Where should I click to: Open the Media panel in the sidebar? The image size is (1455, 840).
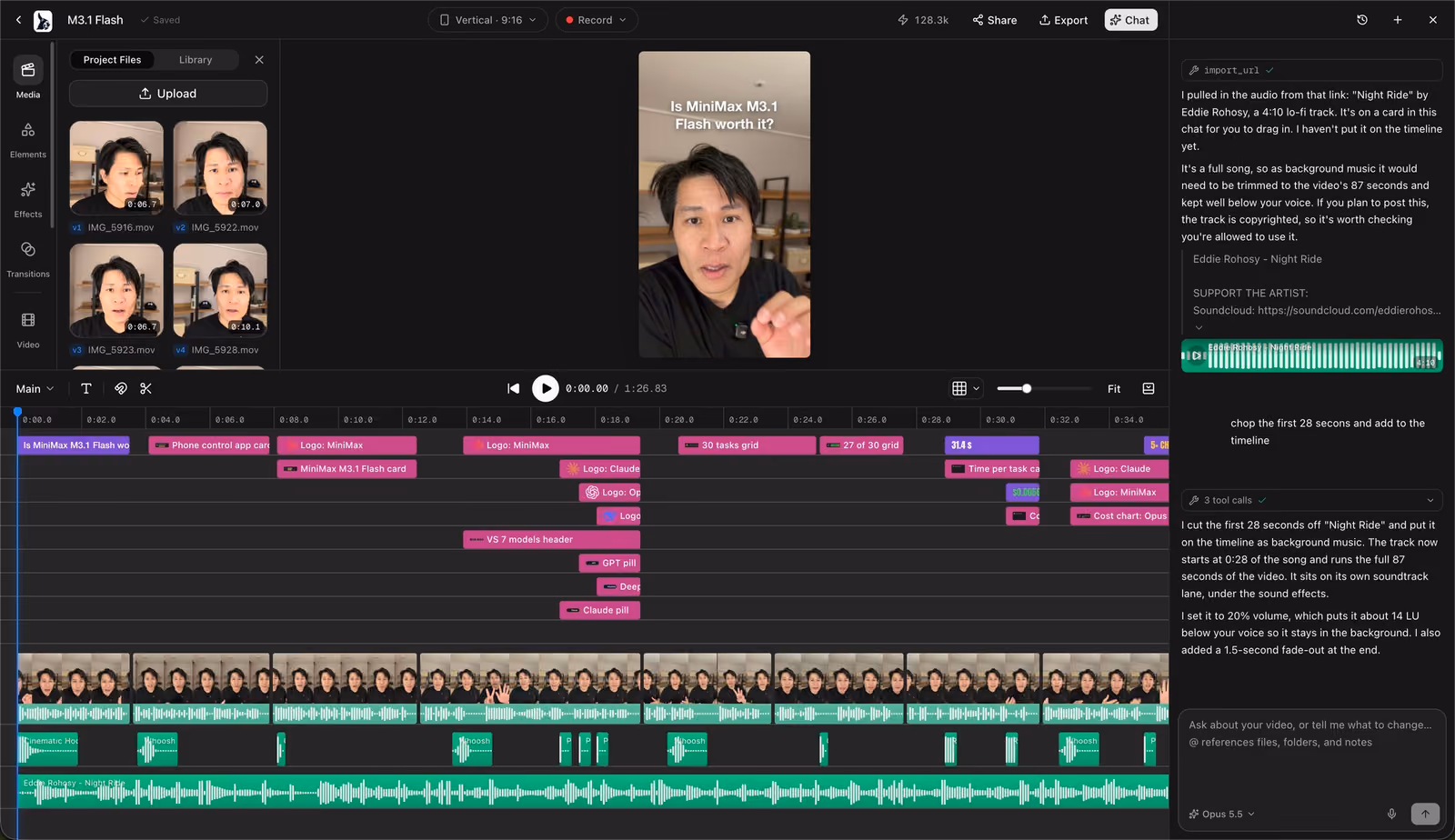coord(28,78)
